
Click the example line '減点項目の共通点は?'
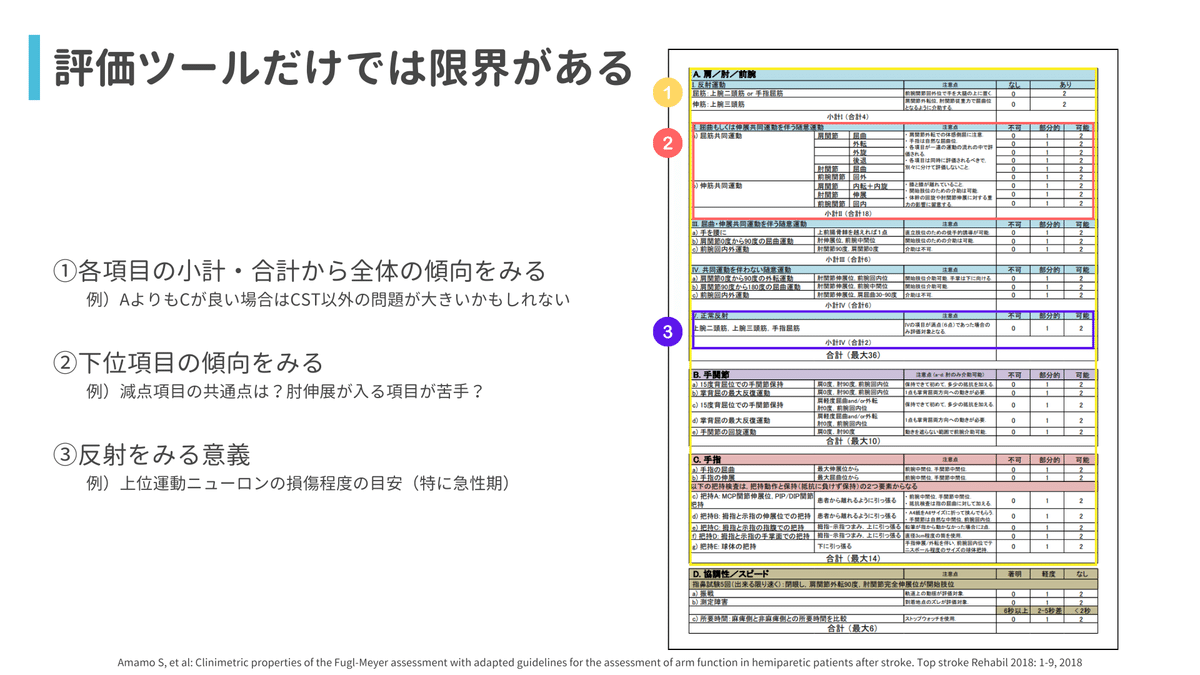coord(285,391)
